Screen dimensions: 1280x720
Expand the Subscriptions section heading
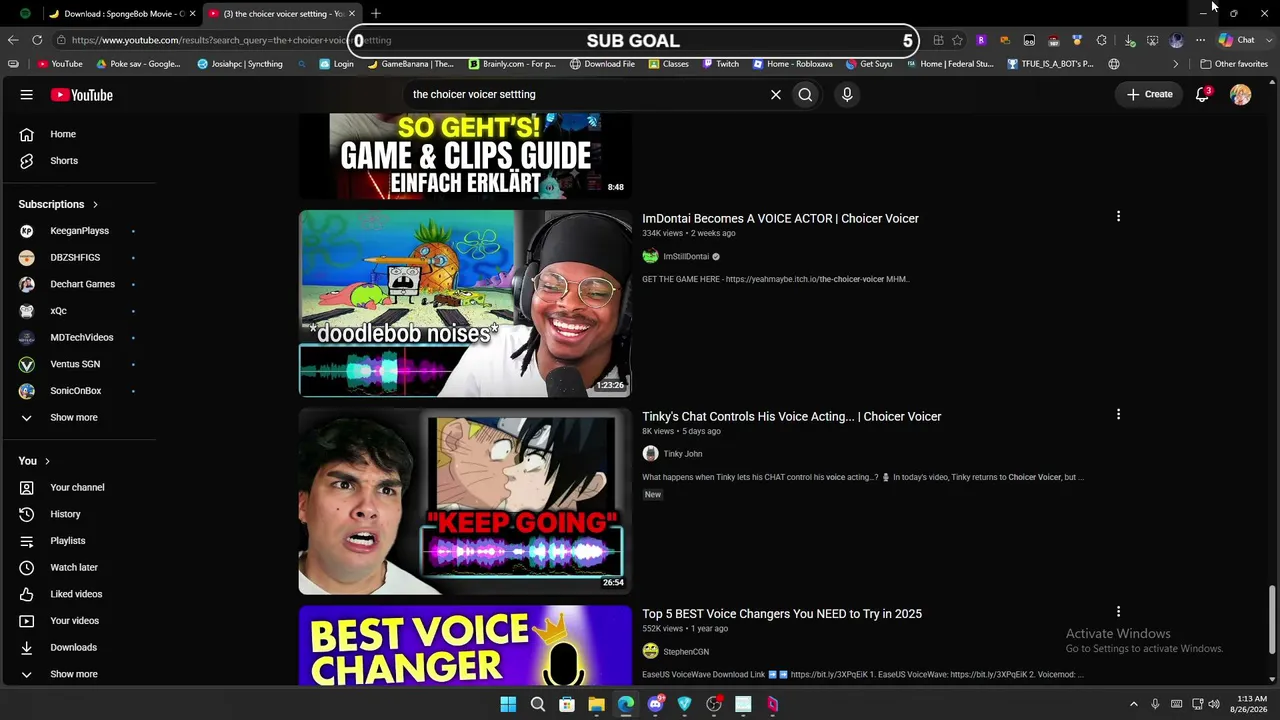59,204
